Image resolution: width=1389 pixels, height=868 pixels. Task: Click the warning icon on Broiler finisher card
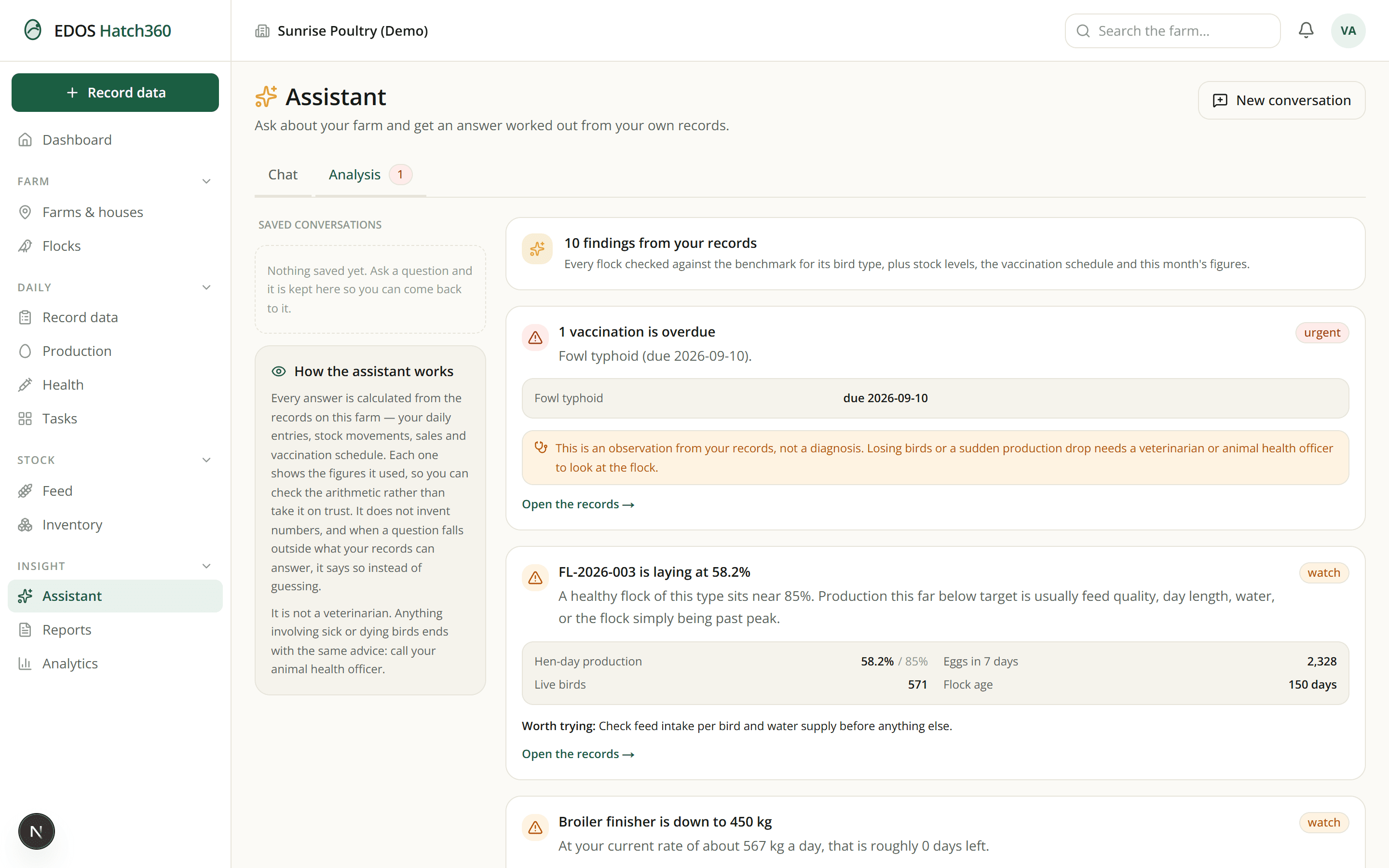coord(535,827)
